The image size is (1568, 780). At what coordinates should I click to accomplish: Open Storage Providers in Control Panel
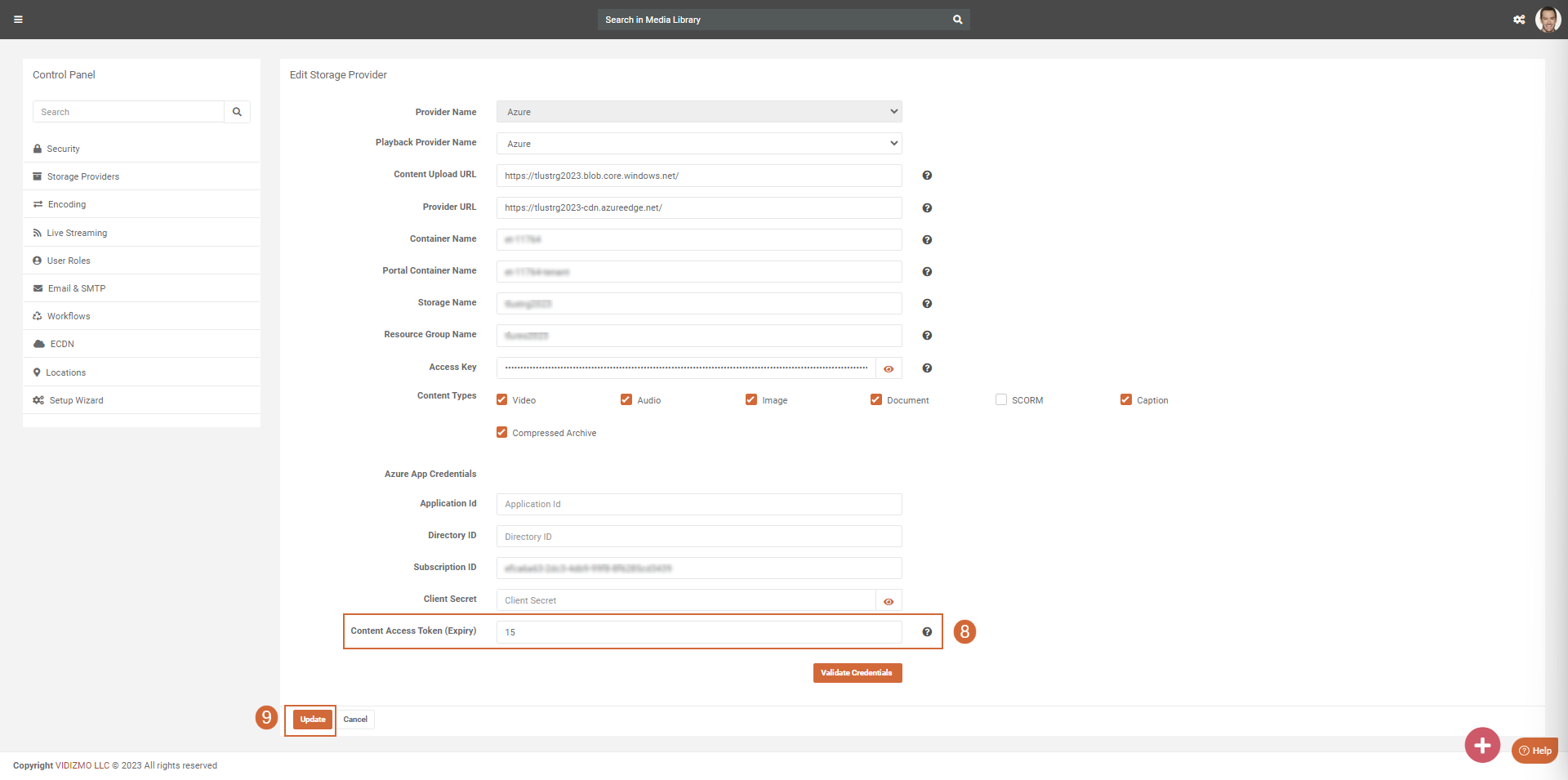[x=82, y=176]
